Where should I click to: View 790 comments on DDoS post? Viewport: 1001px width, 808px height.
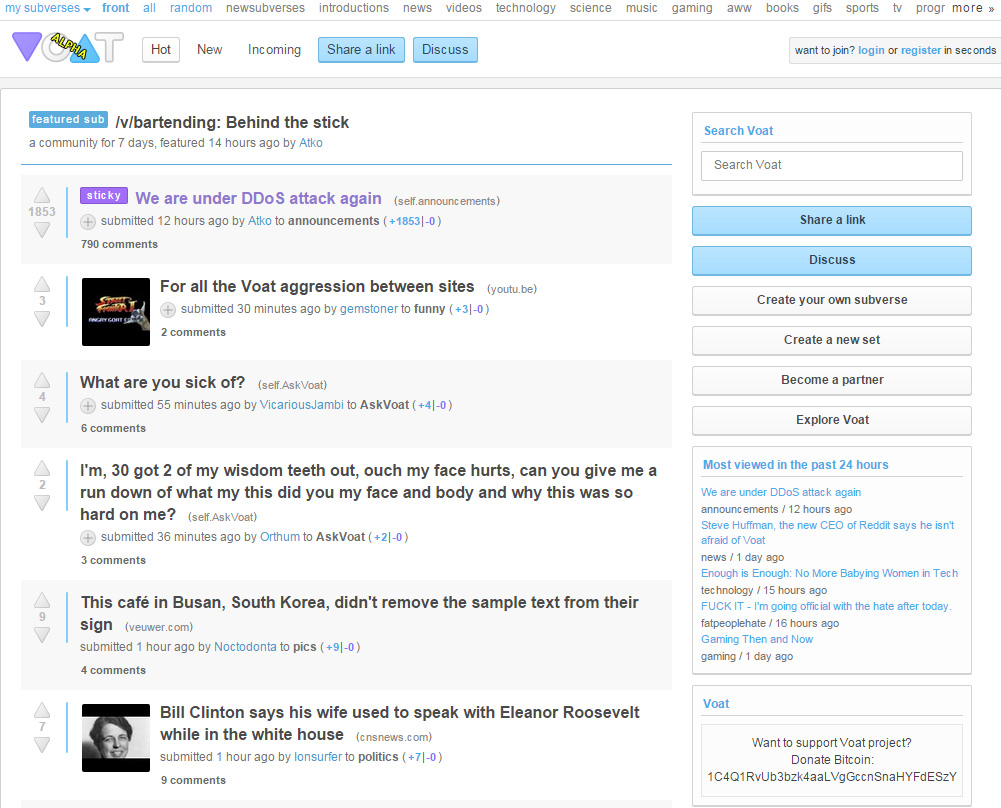click(119, 244)
